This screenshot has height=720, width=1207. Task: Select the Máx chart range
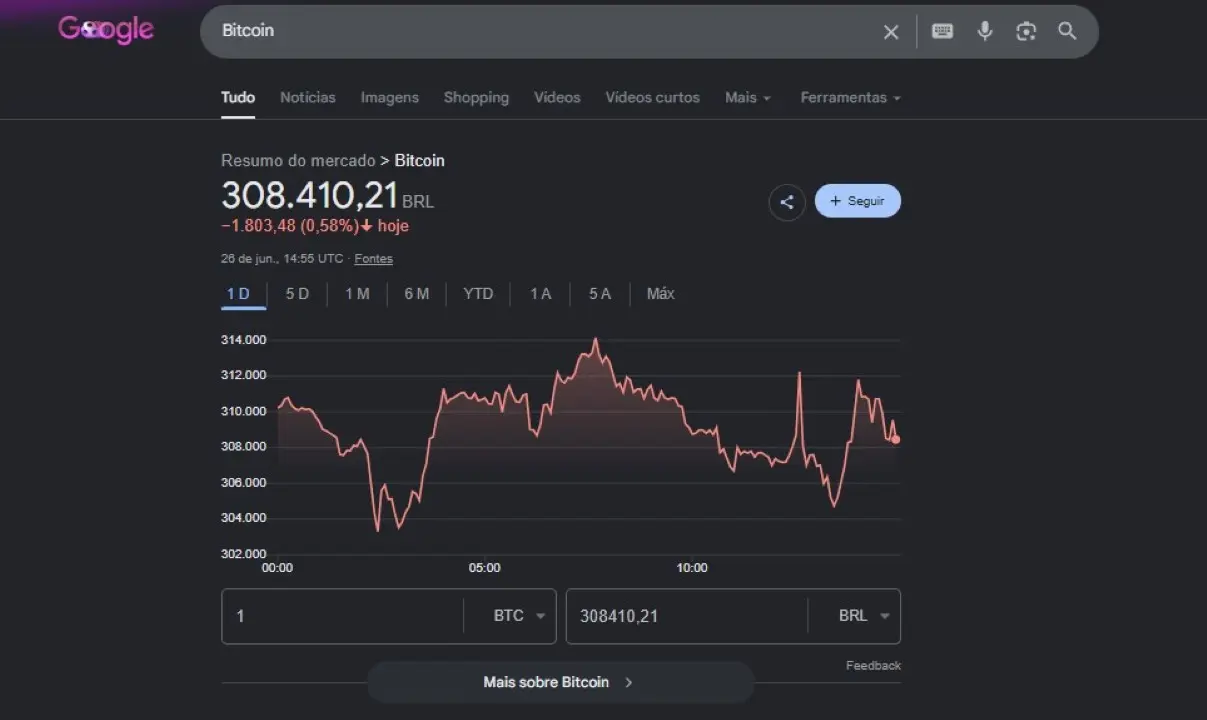click(661, 293)
